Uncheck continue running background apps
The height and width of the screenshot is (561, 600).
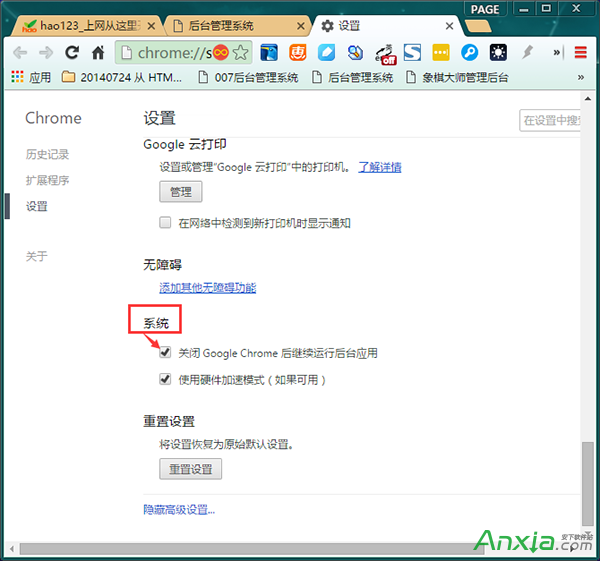(165, 352)
